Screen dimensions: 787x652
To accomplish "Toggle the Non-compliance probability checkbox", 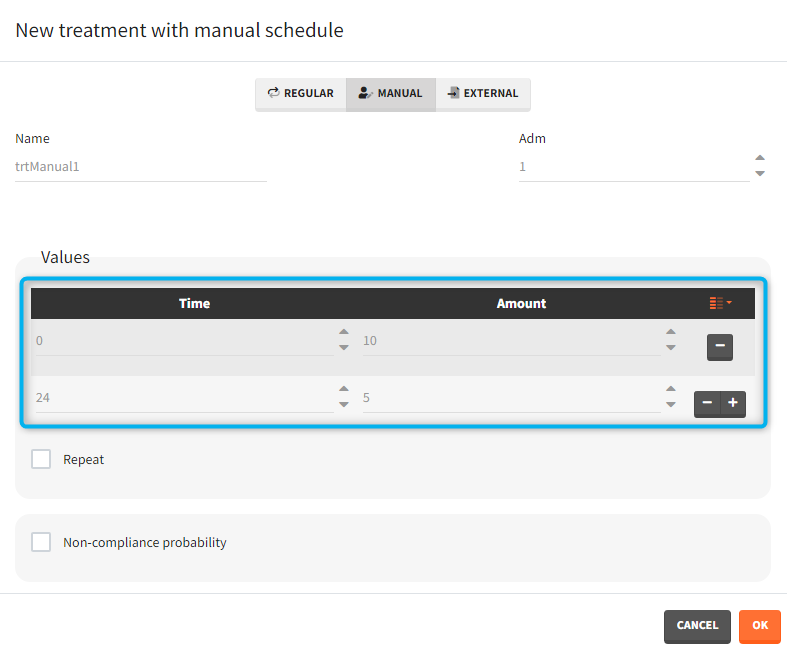I will 41,542.
